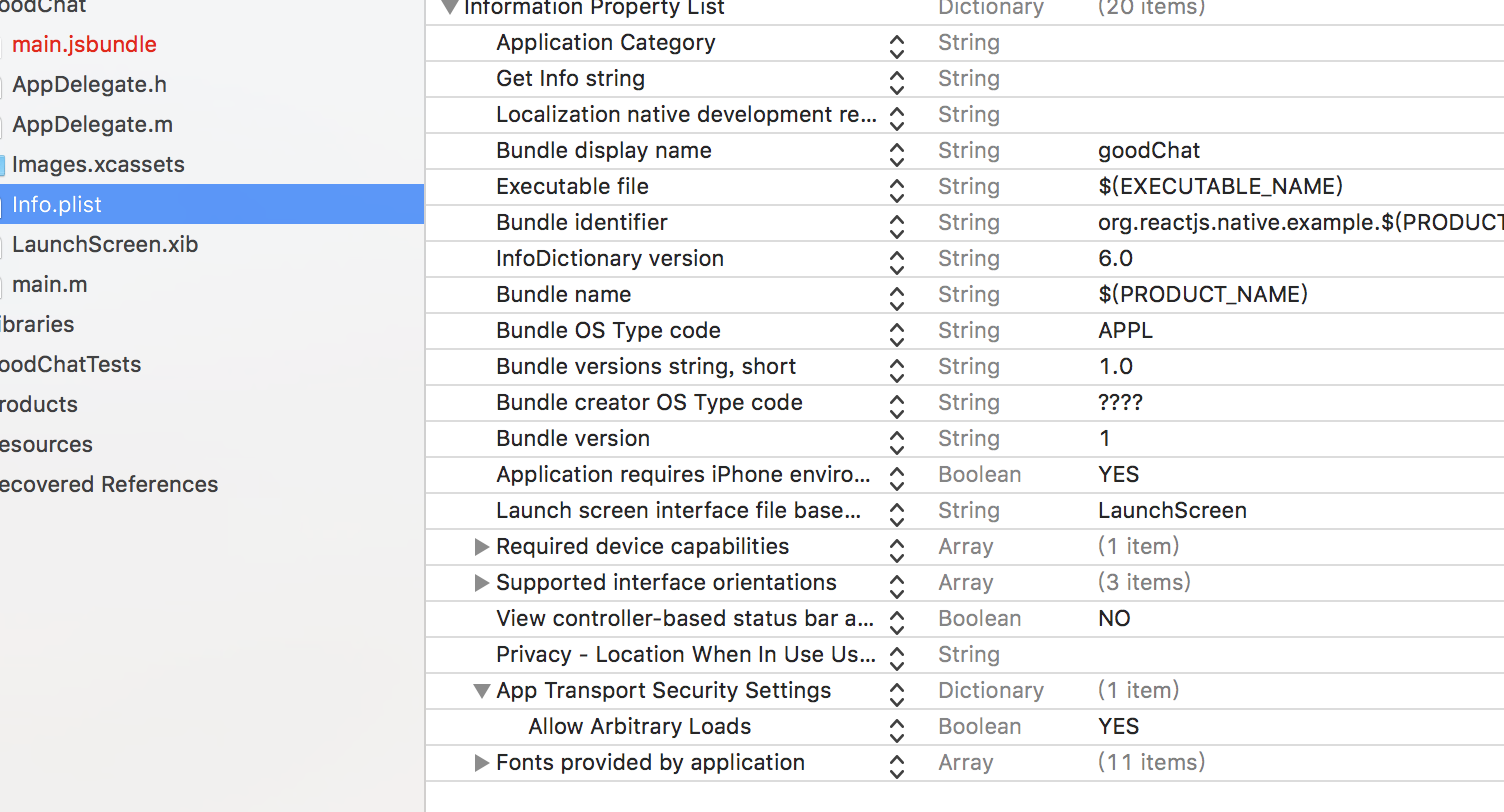Screen dimensions: 1504x812
Task: Expand Required device capabilities array
Action: point(481,547)
